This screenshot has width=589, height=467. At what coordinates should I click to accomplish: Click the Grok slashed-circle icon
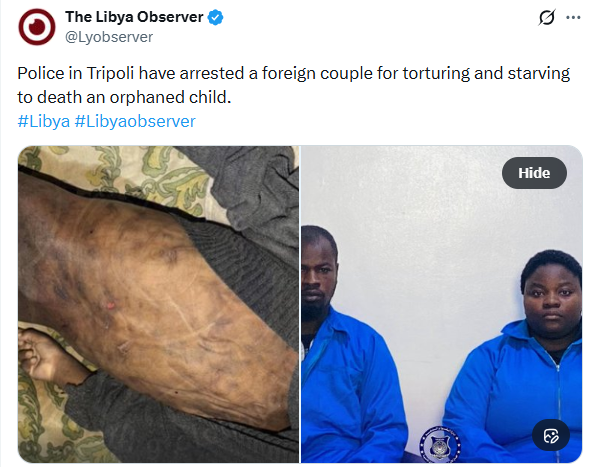[x=547, y=17]
